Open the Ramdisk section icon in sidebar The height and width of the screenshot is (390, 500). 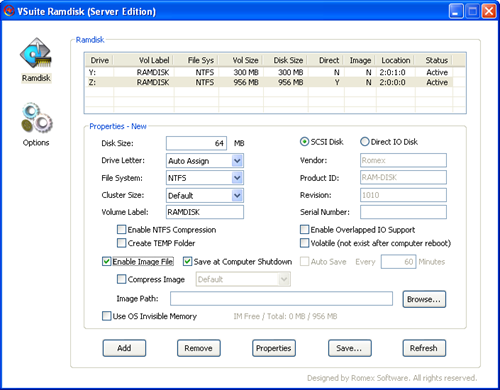pos(36,53)
